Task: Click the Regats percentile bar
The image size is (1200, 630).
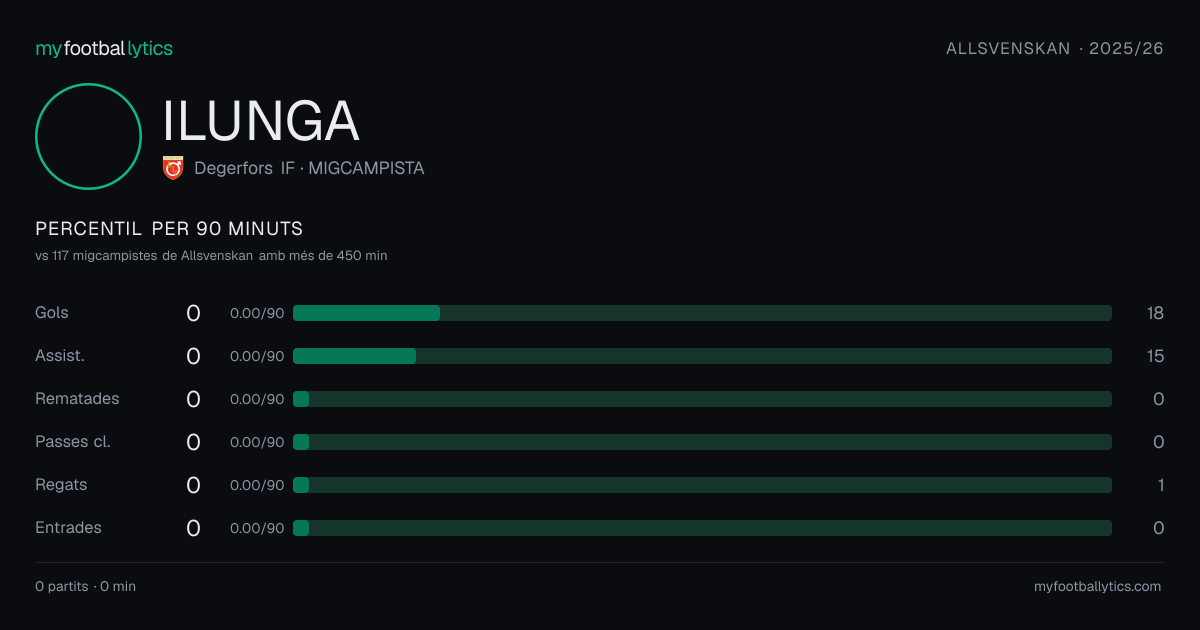Action: 702,485
